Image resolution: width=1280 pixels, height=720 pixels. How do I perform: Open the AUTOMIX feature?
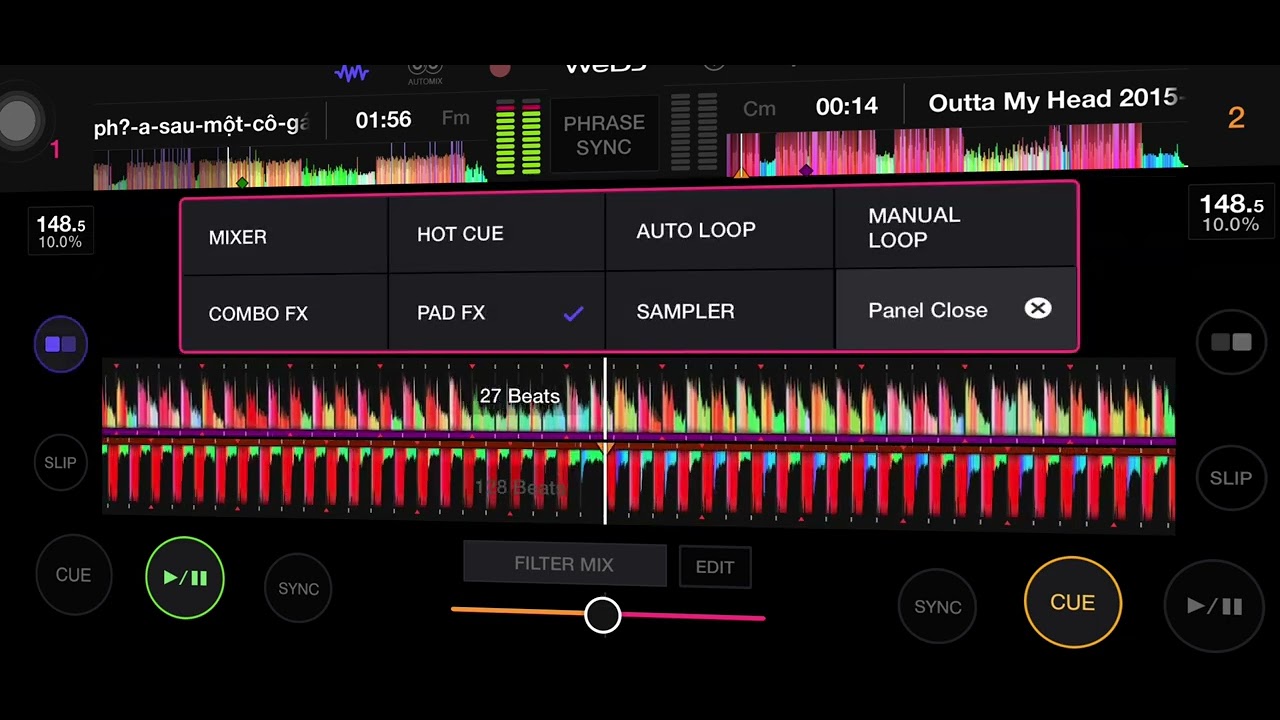(425, 75)
